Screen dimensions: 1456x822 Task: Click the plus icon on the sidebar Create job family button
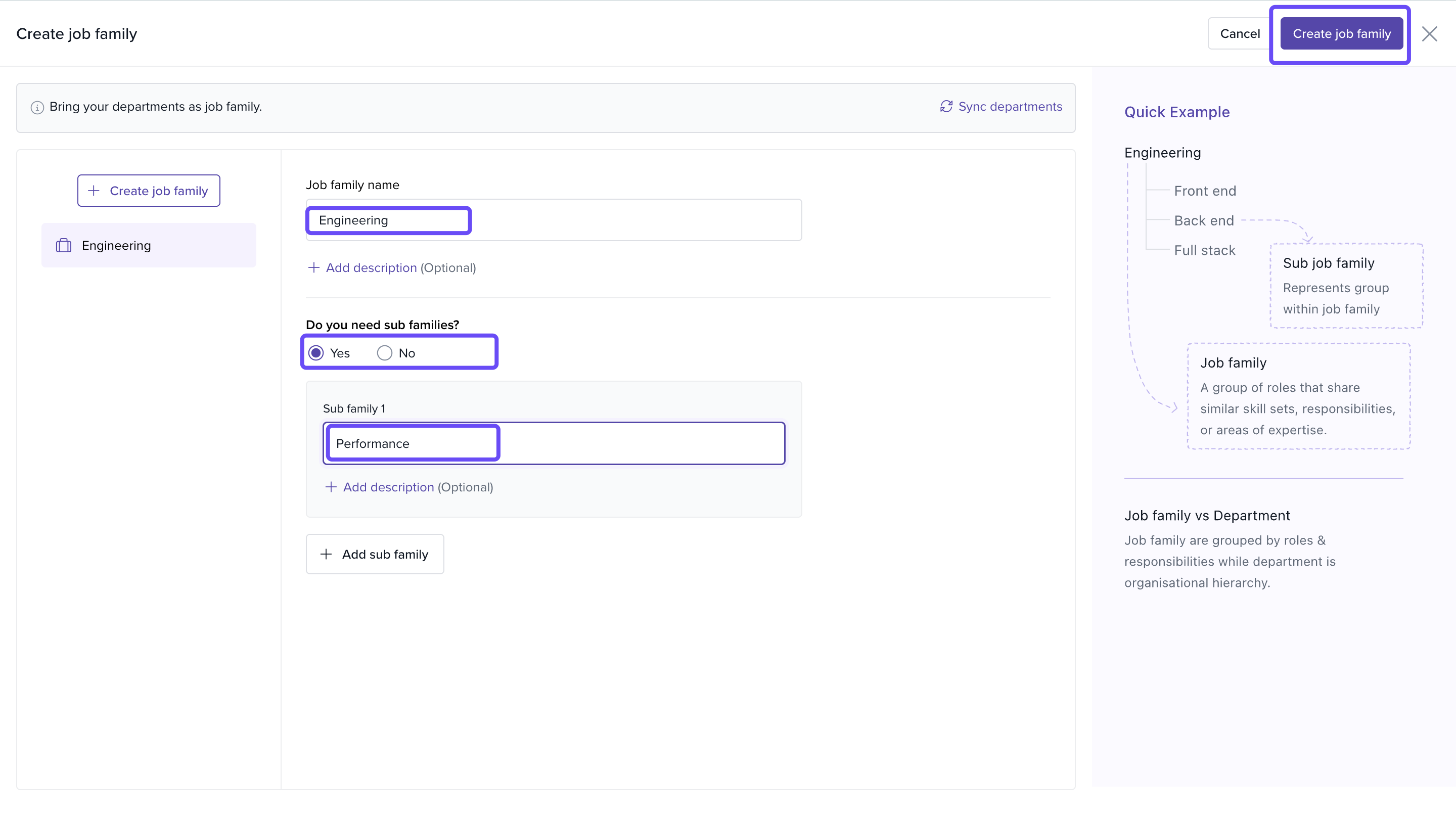[x=94, y=191]
